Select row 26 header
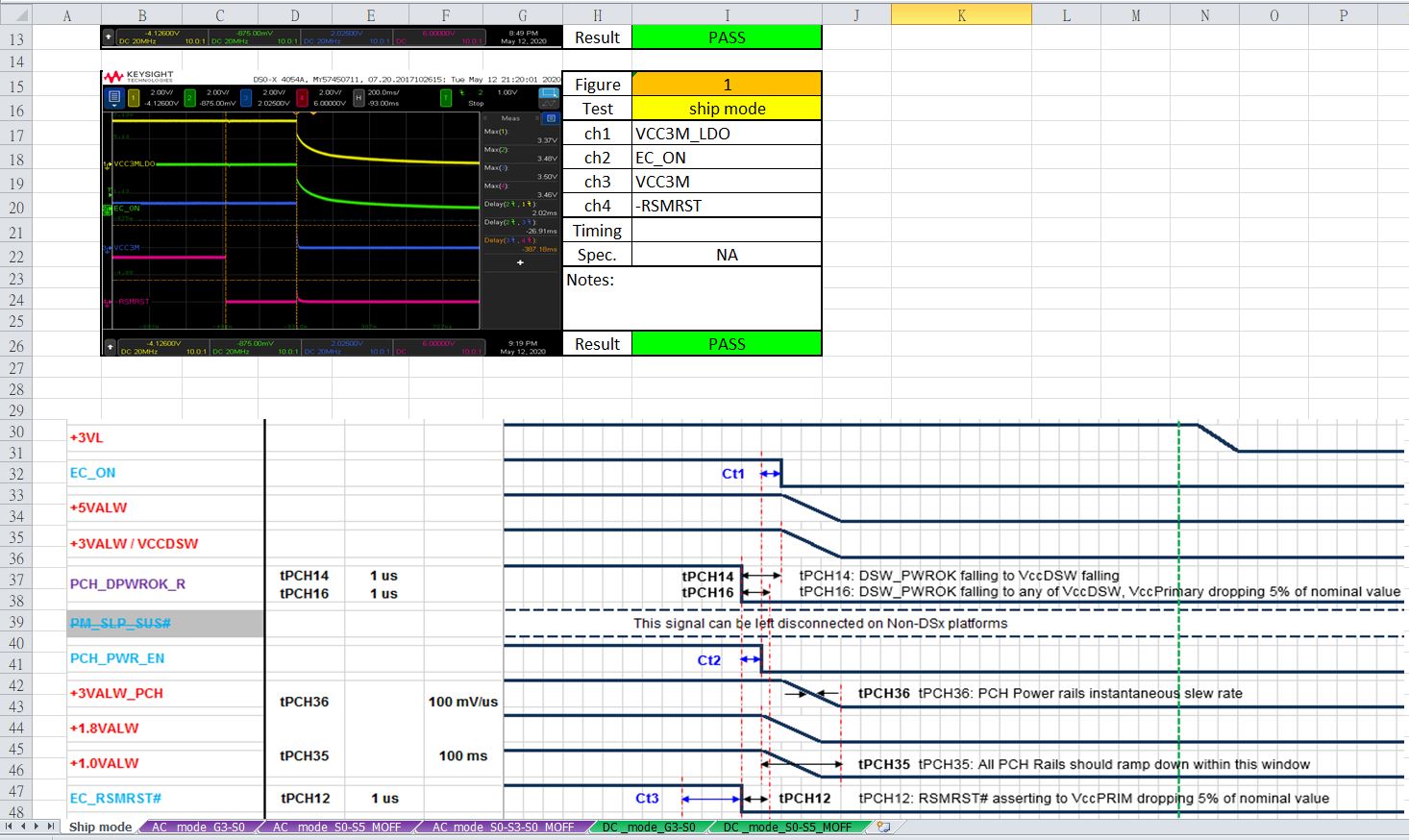This screenshot has width=1409, height=840. [15, 345]
